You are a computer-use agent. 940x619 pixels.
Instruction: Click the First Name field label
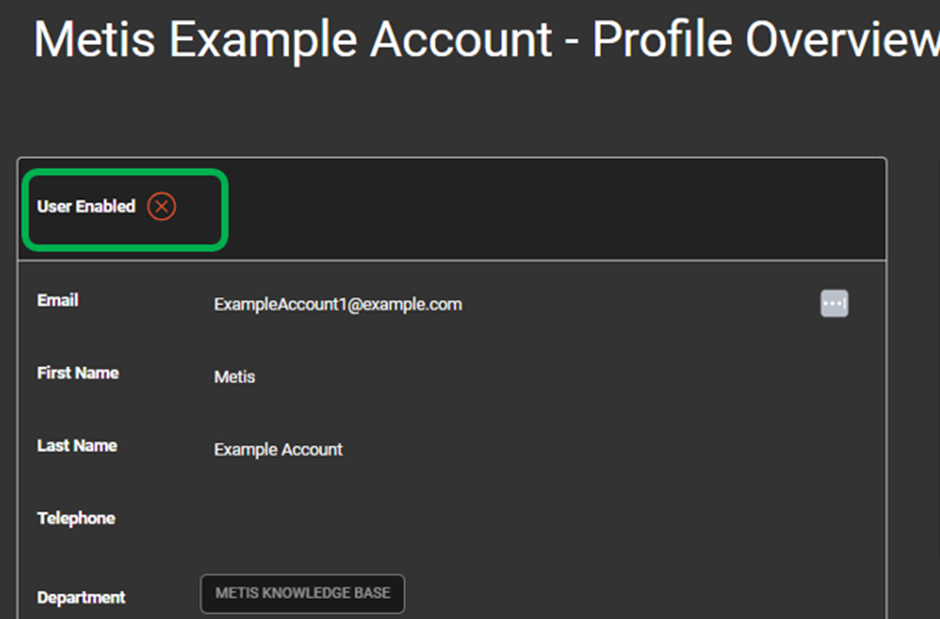[x=78, y=373]
